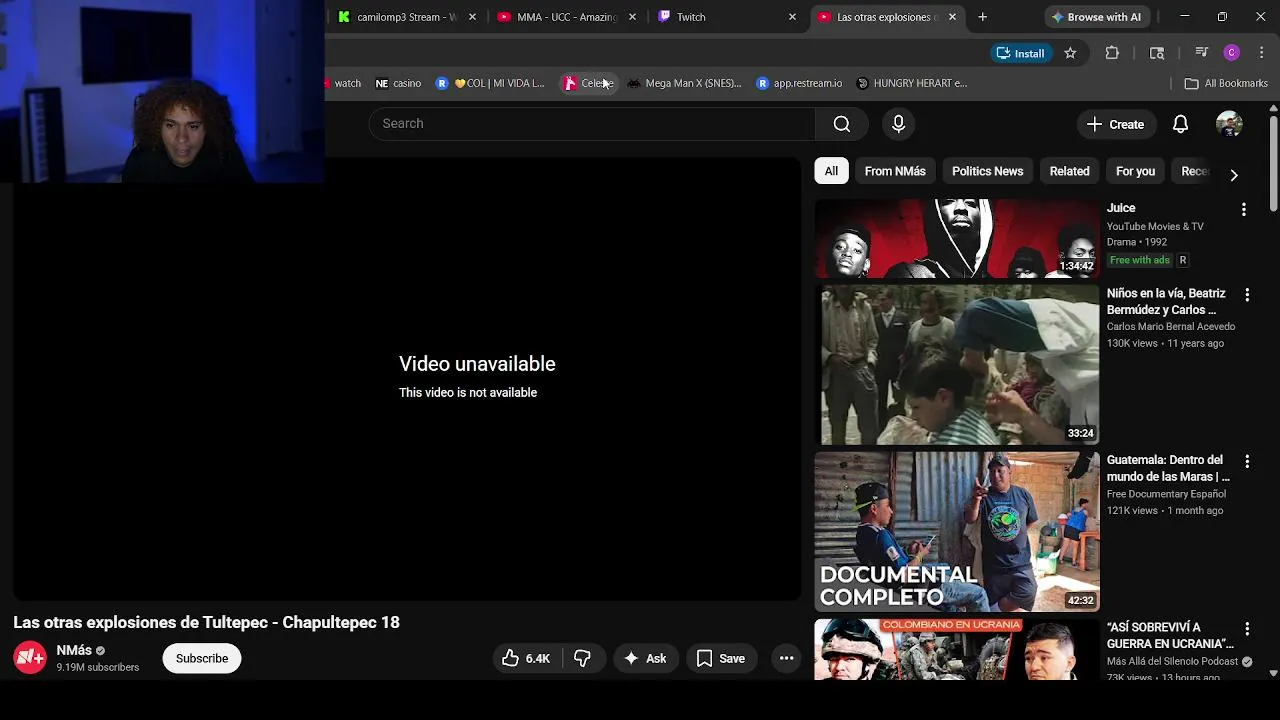The width and height of the screenshot is (1280, 720).
Task: Click the Ask button
Action: [x=645, y=658]
